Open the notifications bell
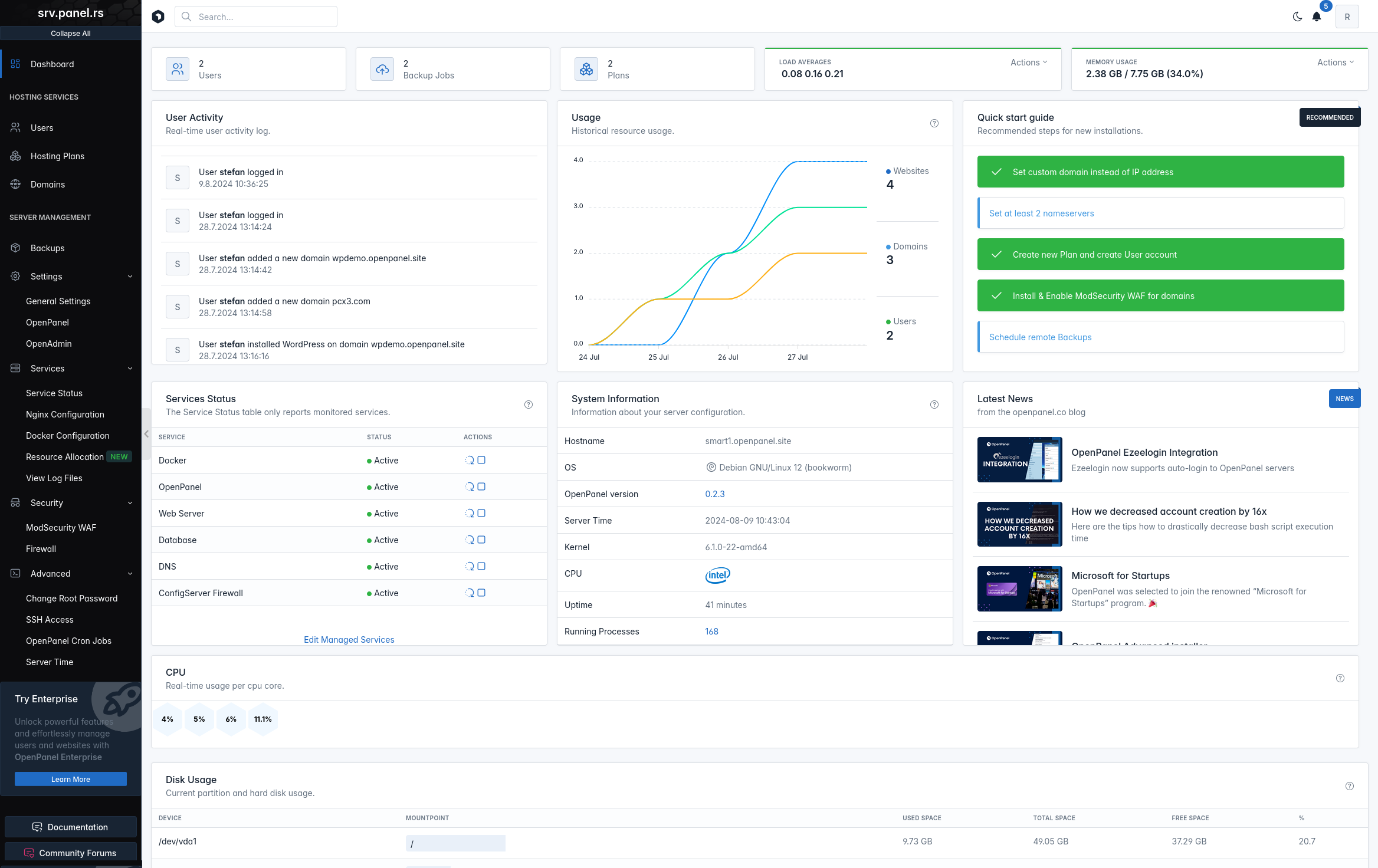Screen dimensions: 1378x868 (x=1317, y=17)
